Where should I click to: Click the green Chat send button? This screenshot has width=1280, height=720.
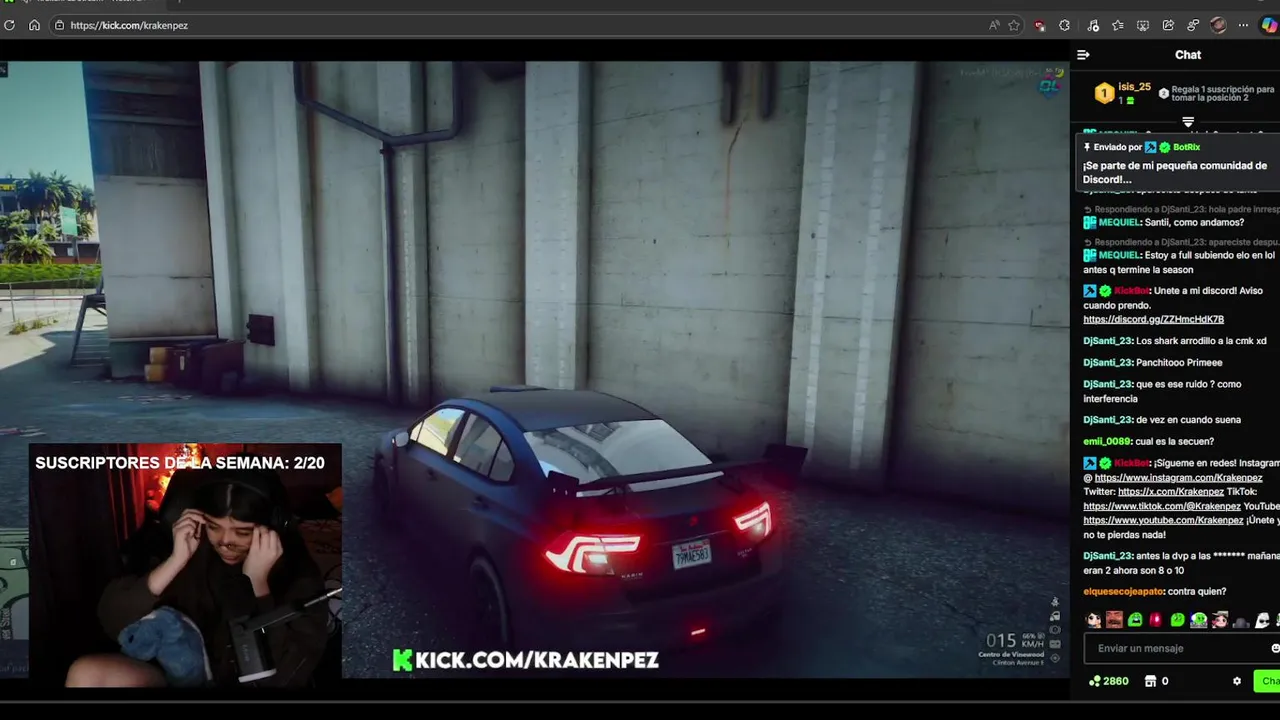[x=1268, y=681]
